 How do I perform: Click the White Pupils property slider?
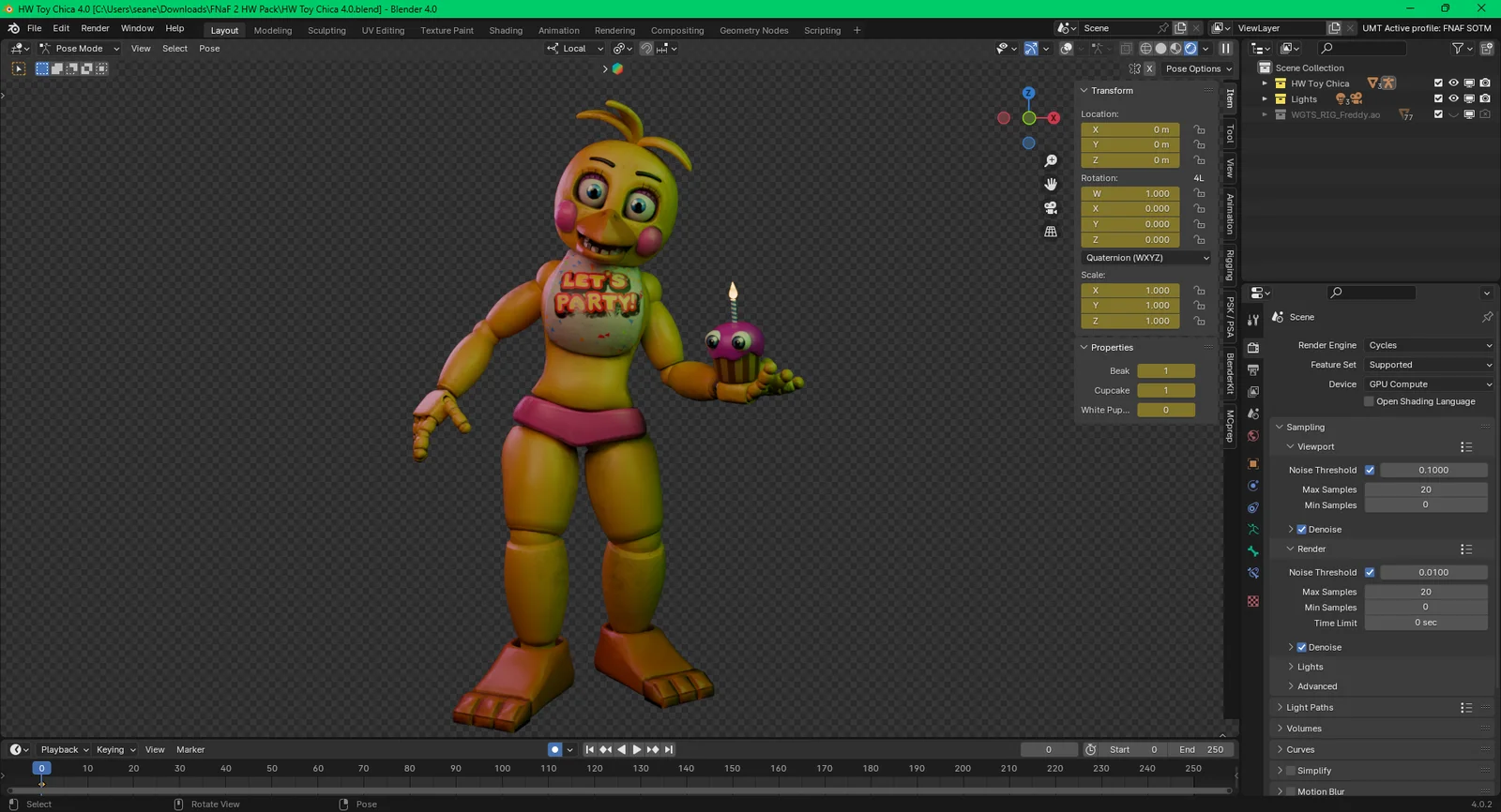click(x=1166, y=410)
